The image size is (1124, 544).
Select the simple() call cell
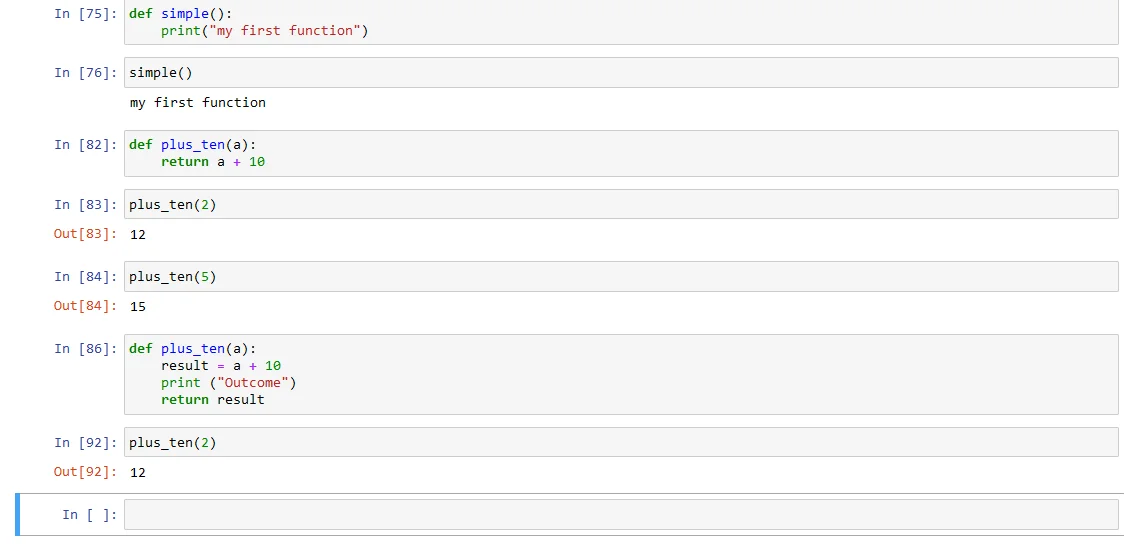click(620, 73)
